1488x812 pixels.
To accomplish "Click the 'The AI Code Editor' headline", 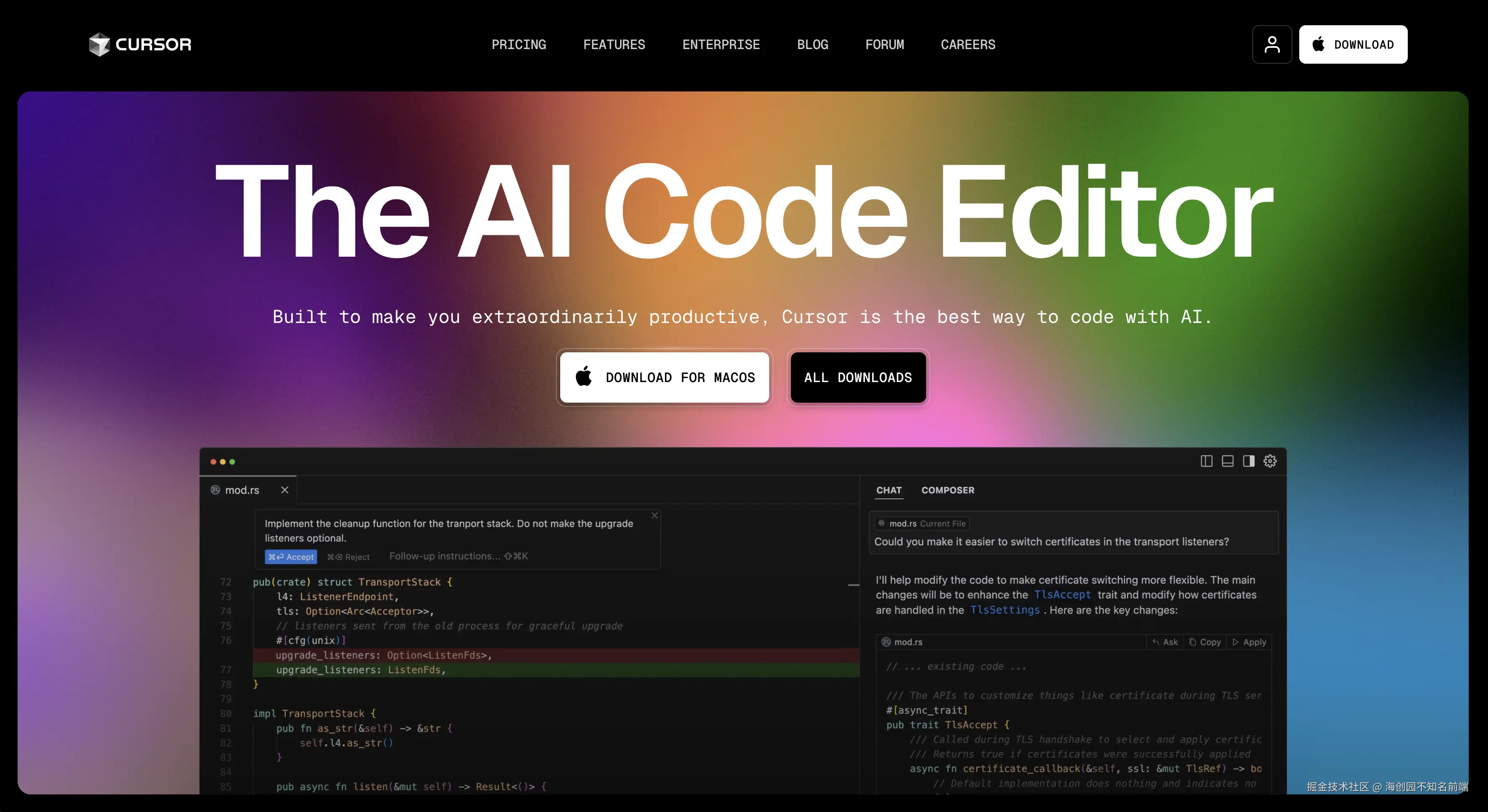I will click(x=744, y=211).
